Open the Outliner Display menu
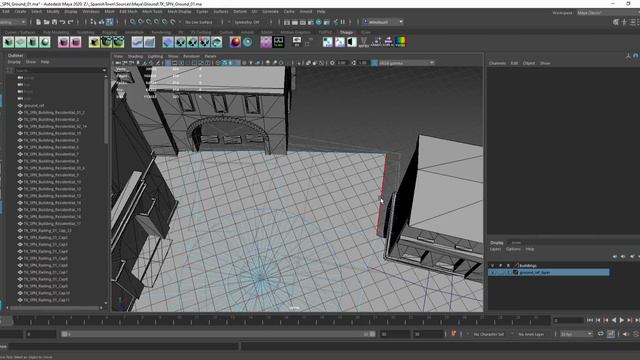Screen dimensions: 640x360 (14, 62)
